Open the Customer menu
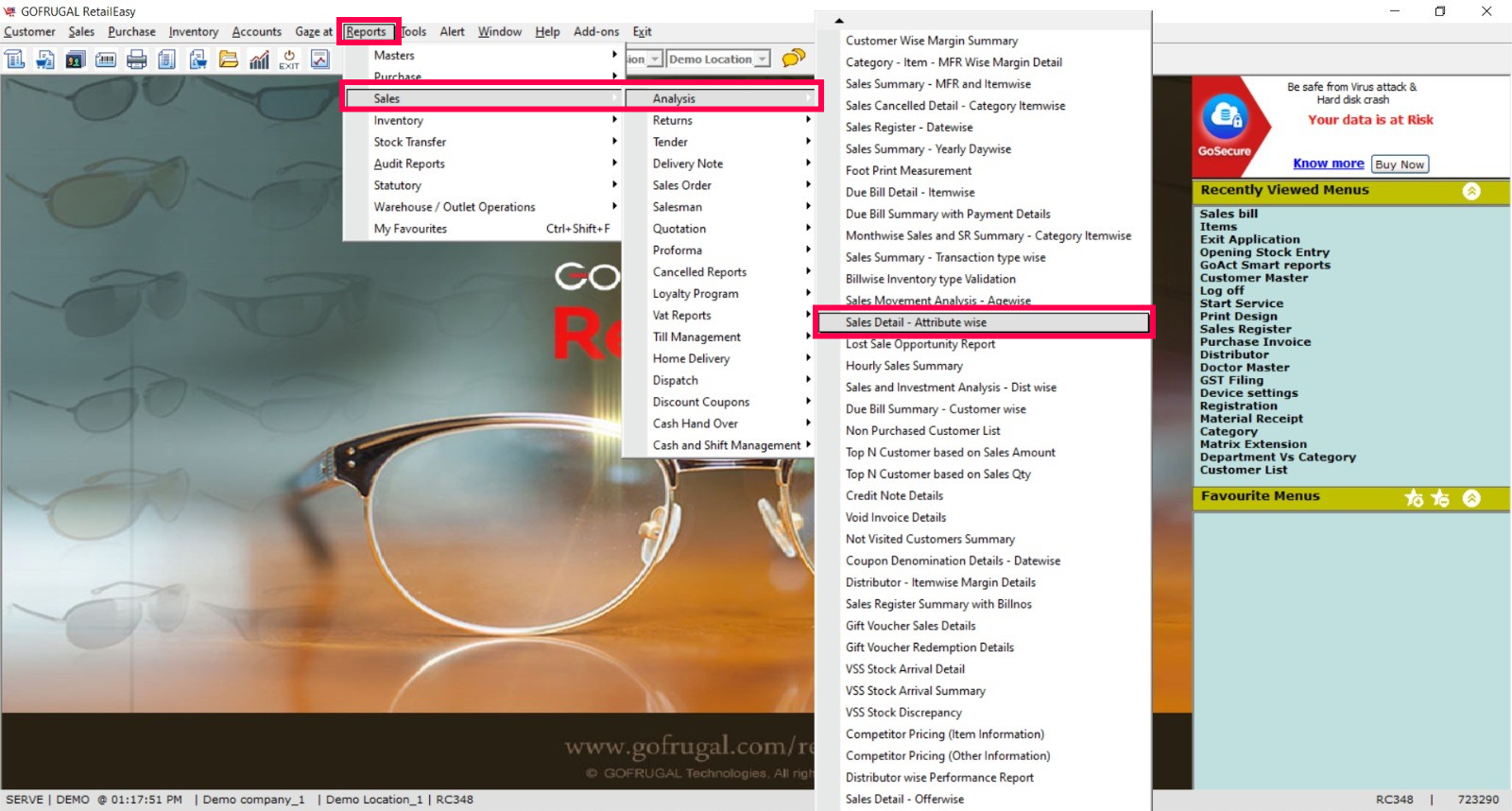 point(29,31)
